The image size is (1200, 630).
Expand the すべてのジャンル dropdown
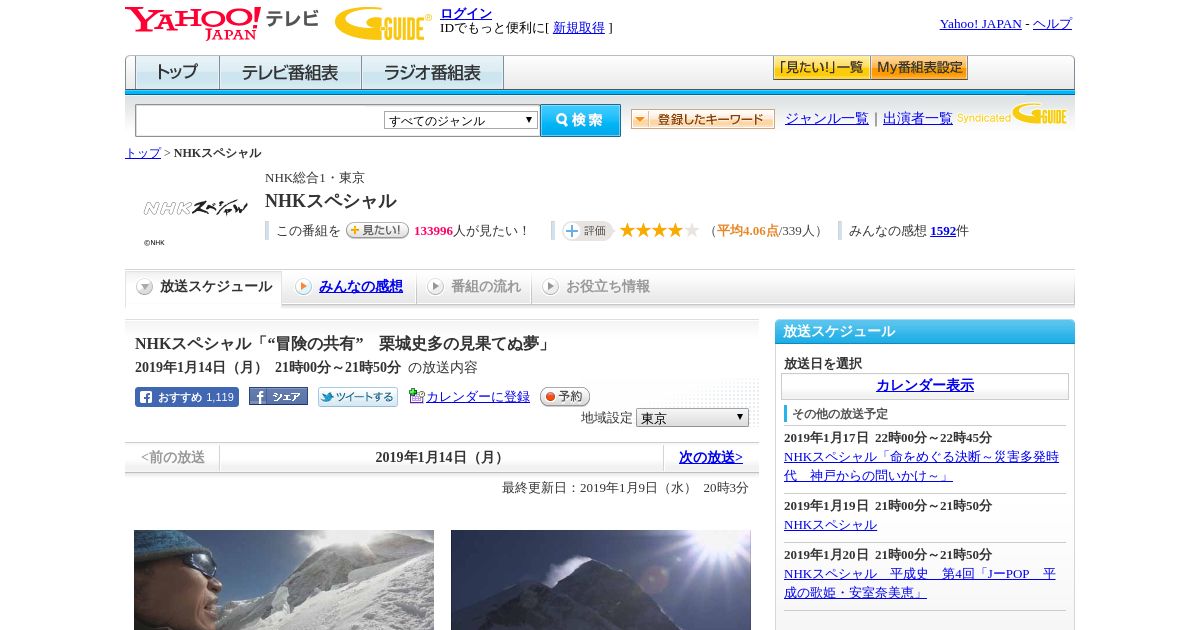coord(461,120)
